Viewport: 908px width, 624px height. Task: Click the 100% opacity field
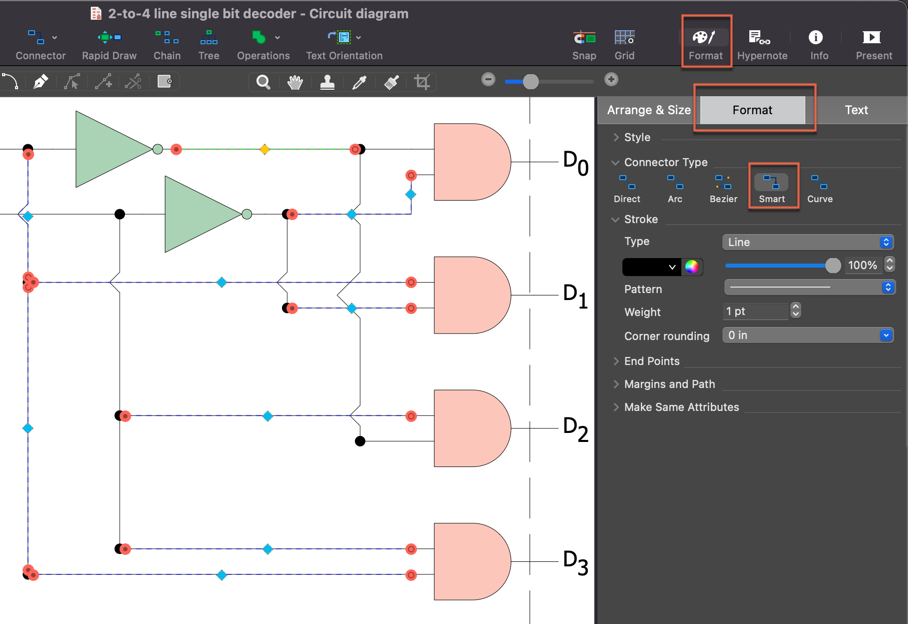tap(862, 265)
